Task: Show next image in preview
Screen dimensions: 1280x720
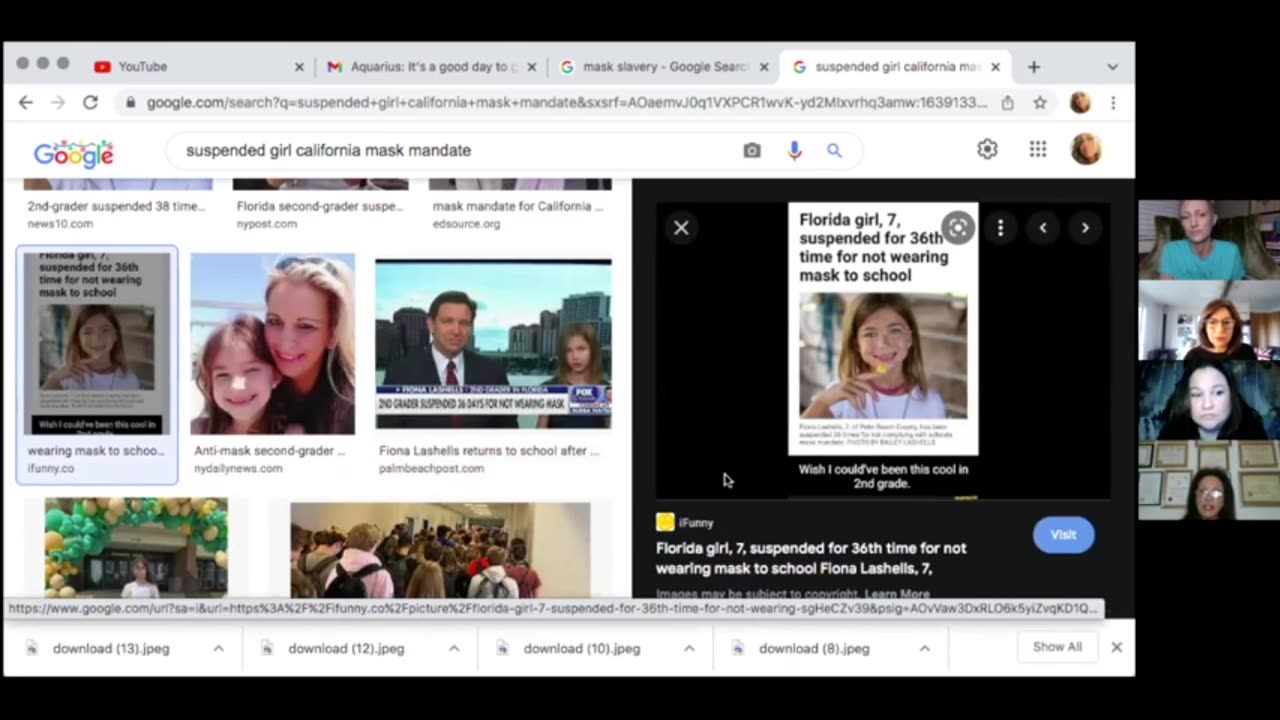Action: pos(1085,228)
